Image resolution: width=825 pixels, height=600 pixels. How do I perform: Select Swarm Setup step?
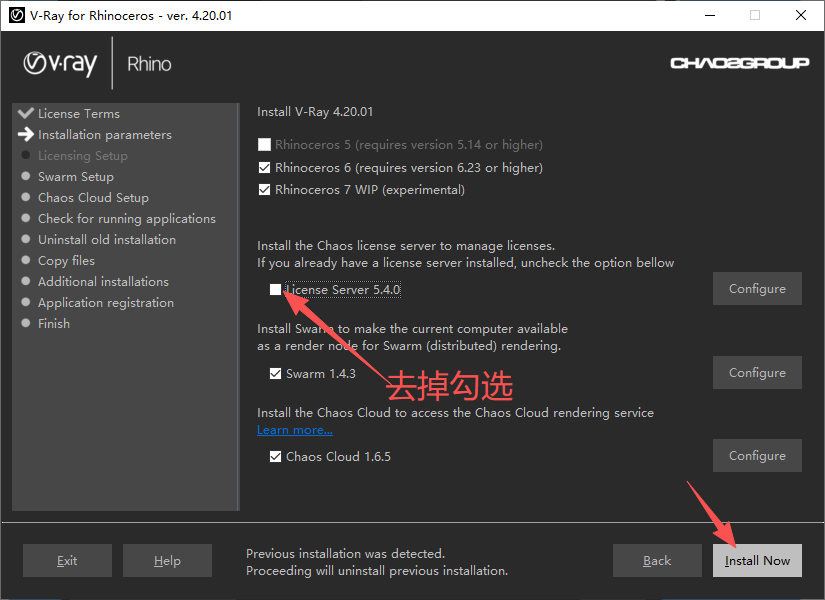(76, 177)
